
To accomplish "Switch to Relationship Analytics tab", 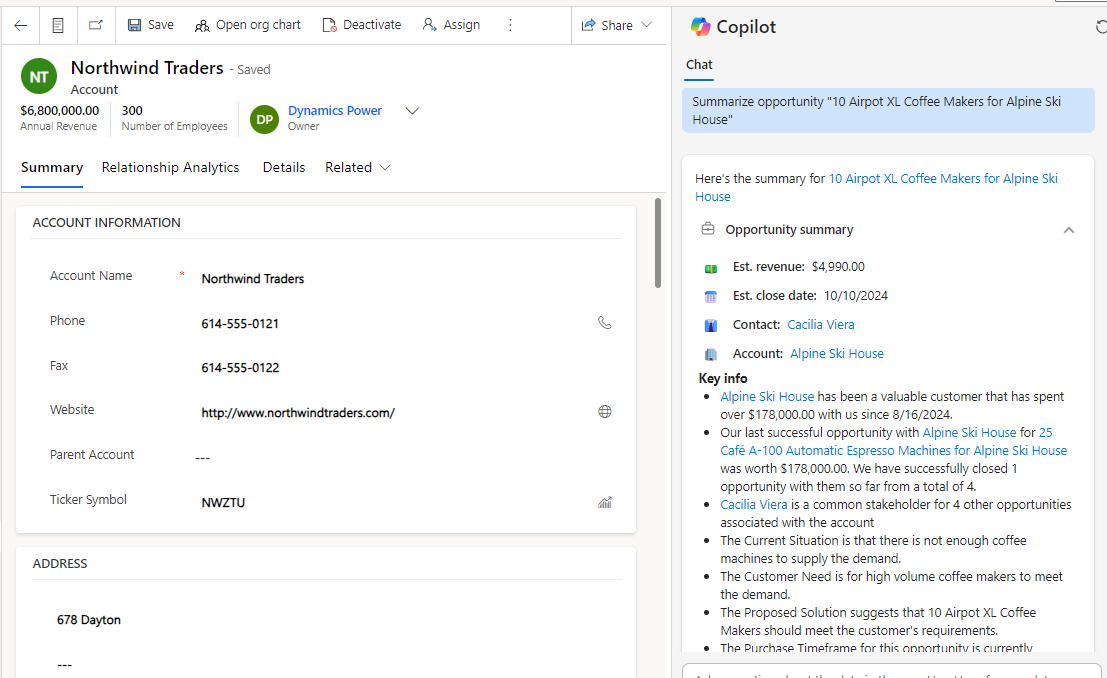I will pos(170,167).
